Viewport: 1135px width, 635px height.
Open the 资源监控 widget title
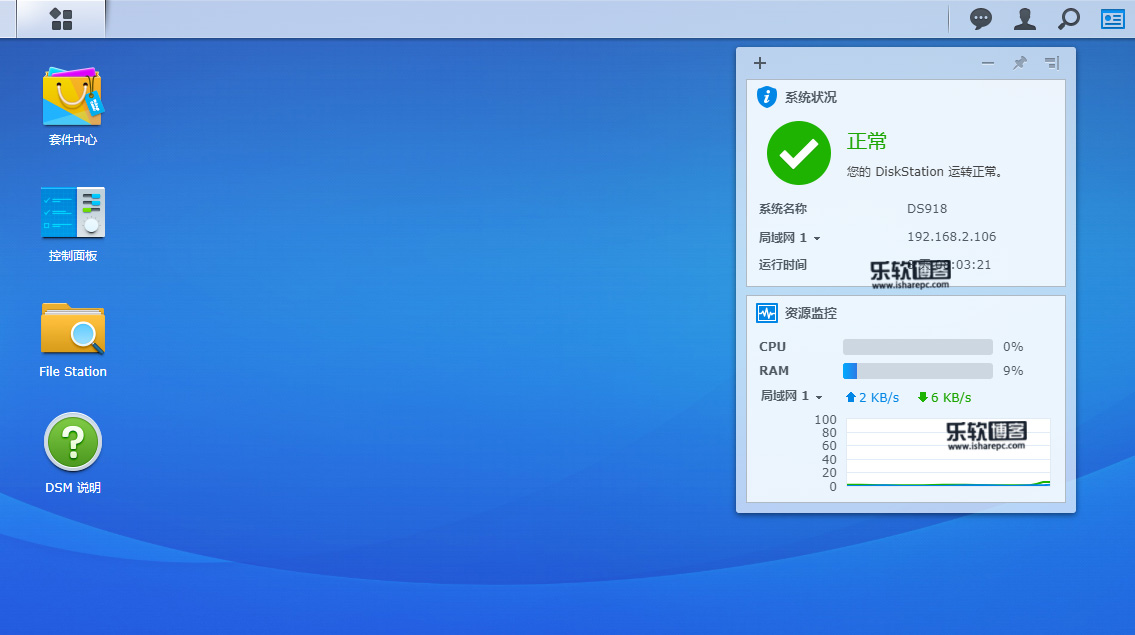click(811, 313)
